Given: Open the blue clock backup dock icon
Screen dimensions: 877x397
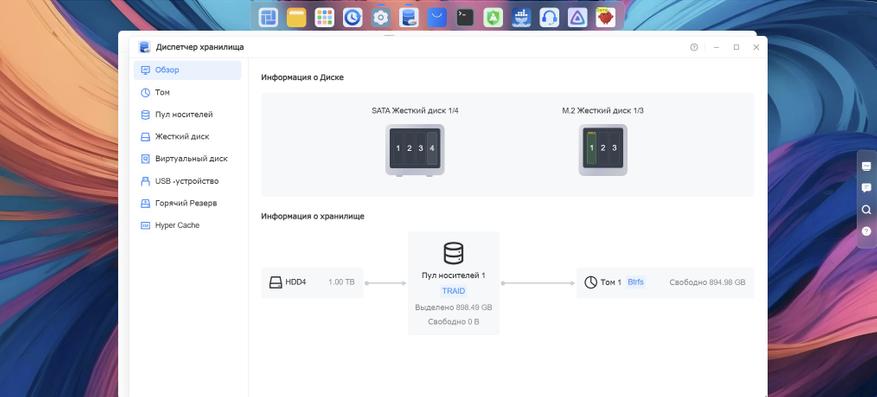Looking at the screenshot, I should pyautogui.click(x=352, y=17).
